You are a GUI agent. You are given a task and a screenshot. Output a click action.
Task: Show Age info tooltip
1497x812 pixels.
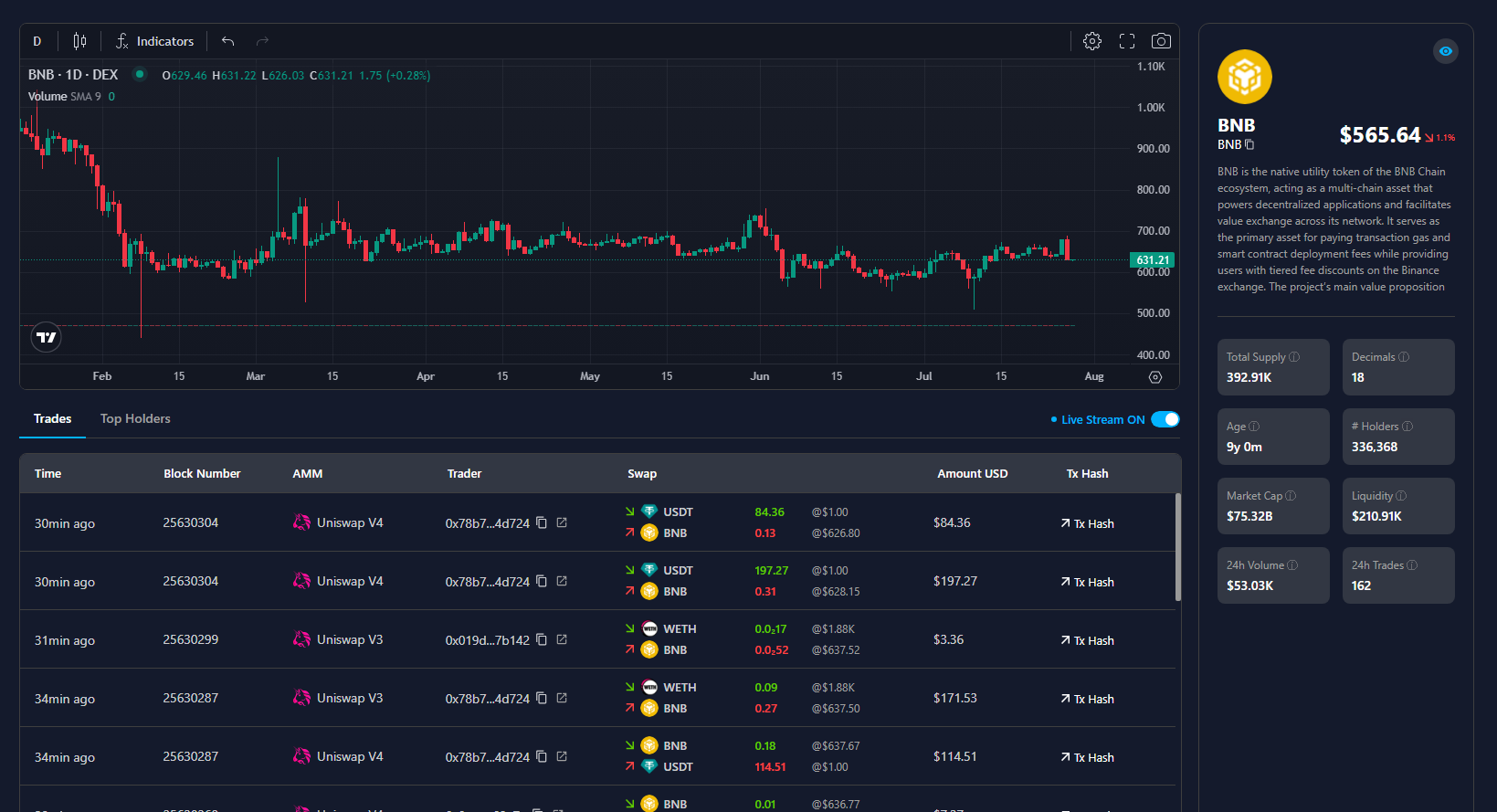pyautogui.click(x=1254, y=427)
